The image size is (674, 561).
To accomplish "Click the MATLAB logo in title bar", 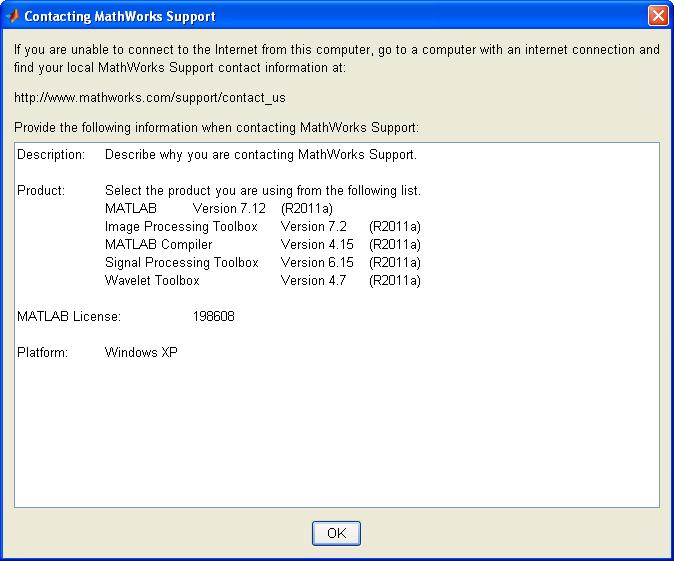I will [13, 17].
